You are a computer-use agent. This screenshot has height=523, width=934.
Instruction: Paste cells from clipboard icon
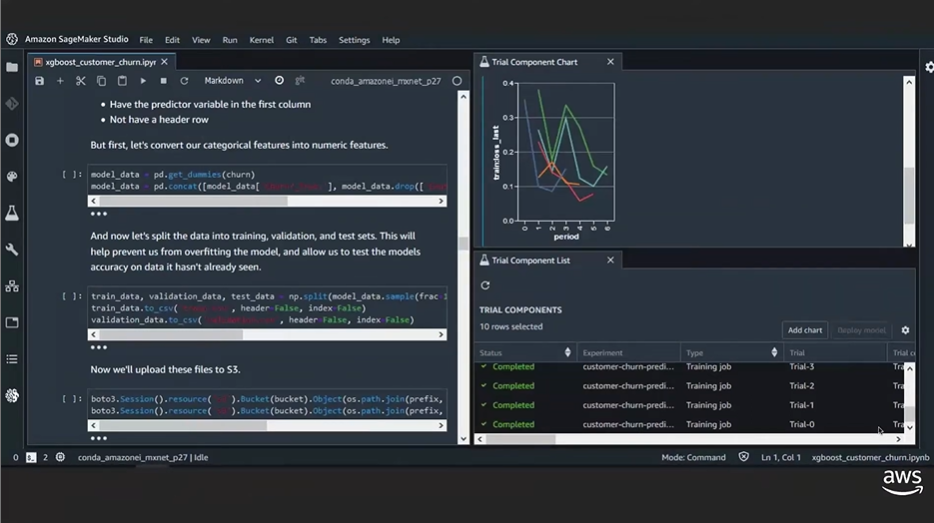coord(122,81)
